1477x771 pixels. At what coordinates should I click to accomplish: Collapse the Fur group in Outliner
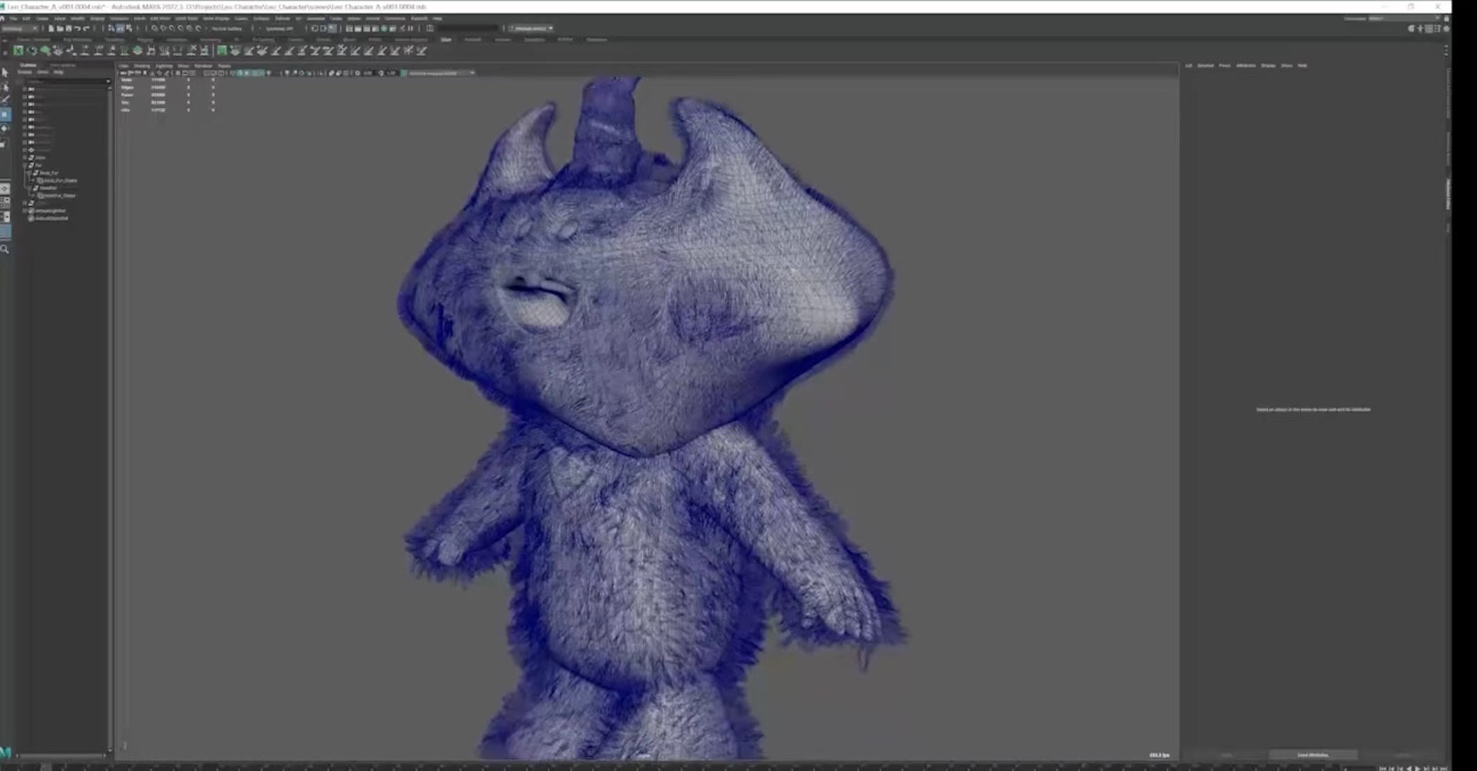coord(25,165)
